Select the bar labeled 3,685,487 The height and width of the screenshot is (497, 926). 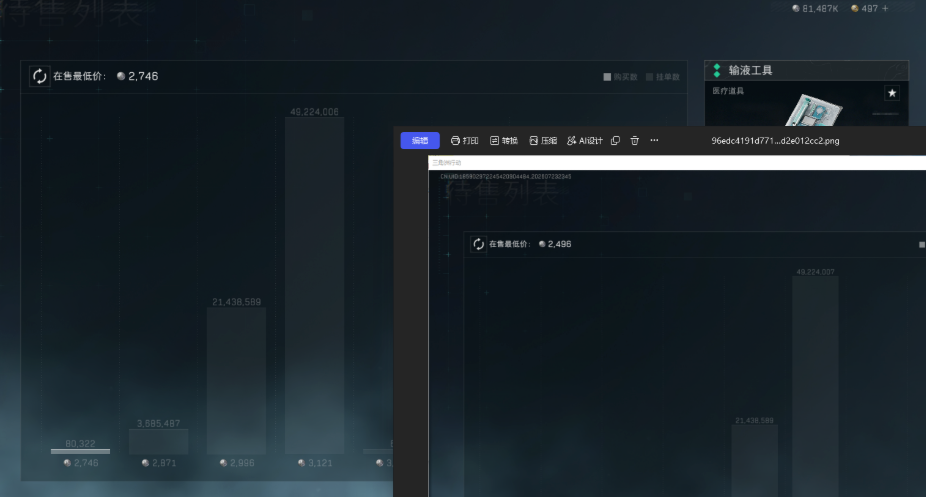click(158, 442)
